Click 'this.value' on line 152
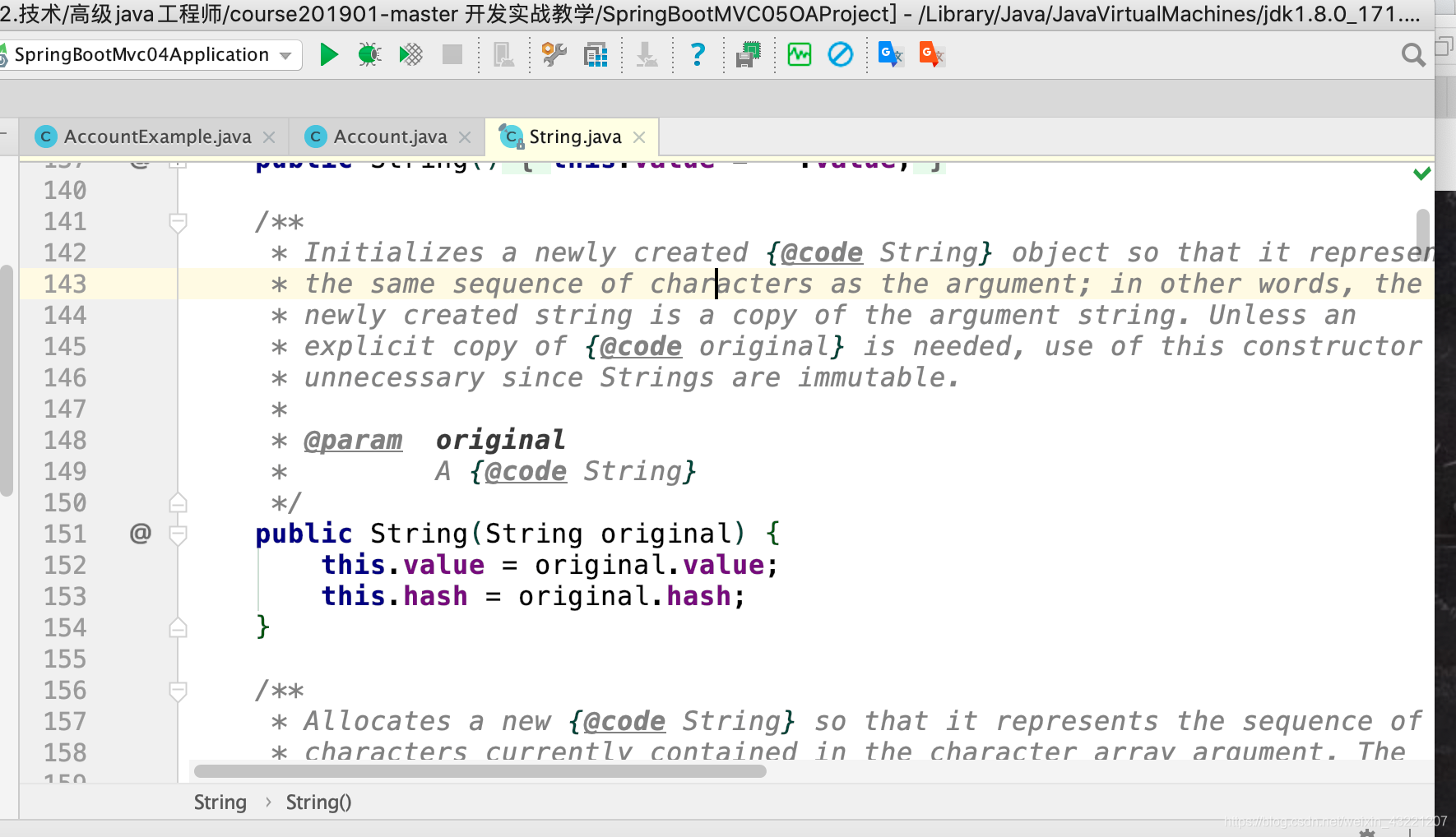 click(403, 565)
